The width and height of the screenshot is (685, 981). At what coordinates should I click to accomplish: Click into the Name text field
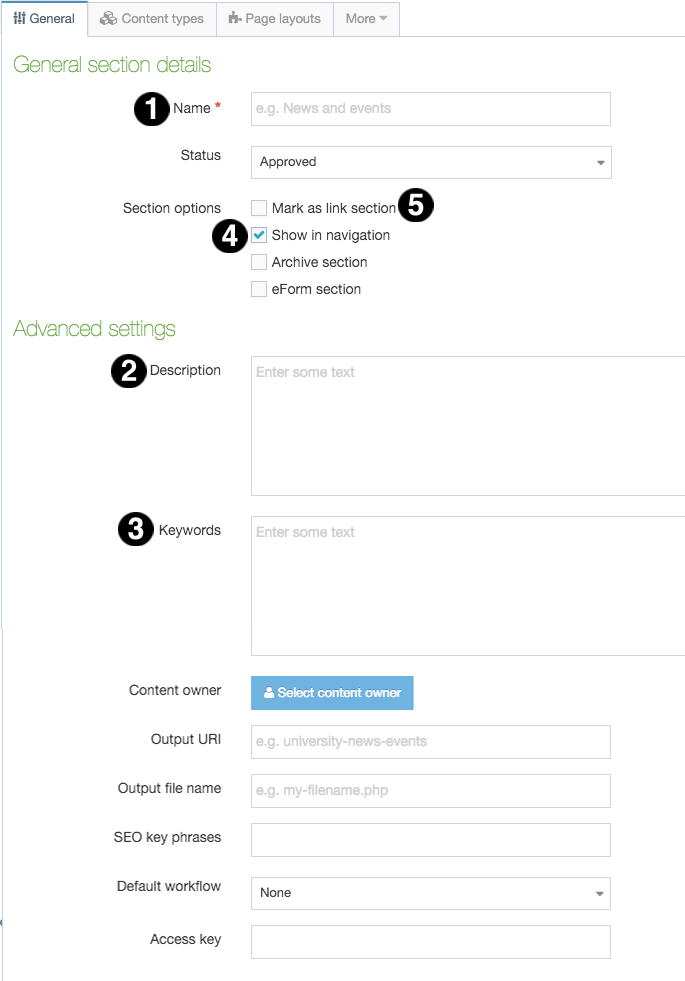point(430,109)
